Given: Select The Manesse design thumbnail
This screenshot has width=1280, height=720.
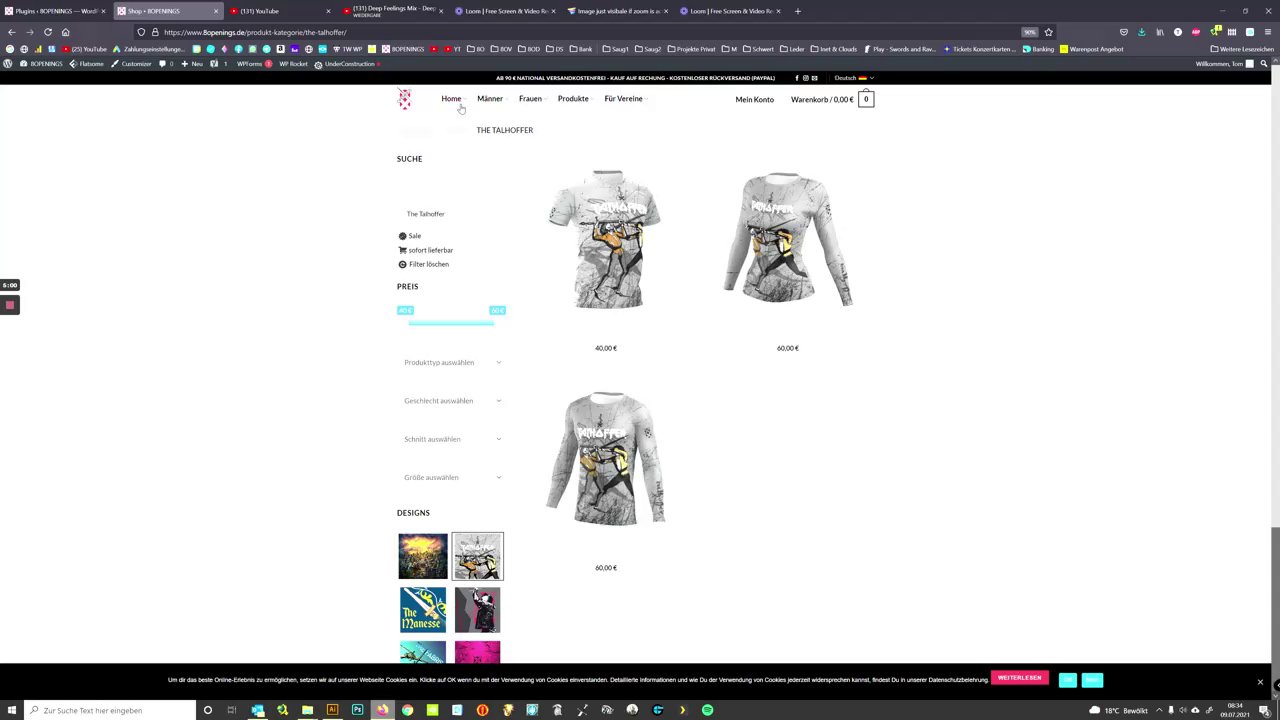Looking at the screenshot, I should coord(423,610).
